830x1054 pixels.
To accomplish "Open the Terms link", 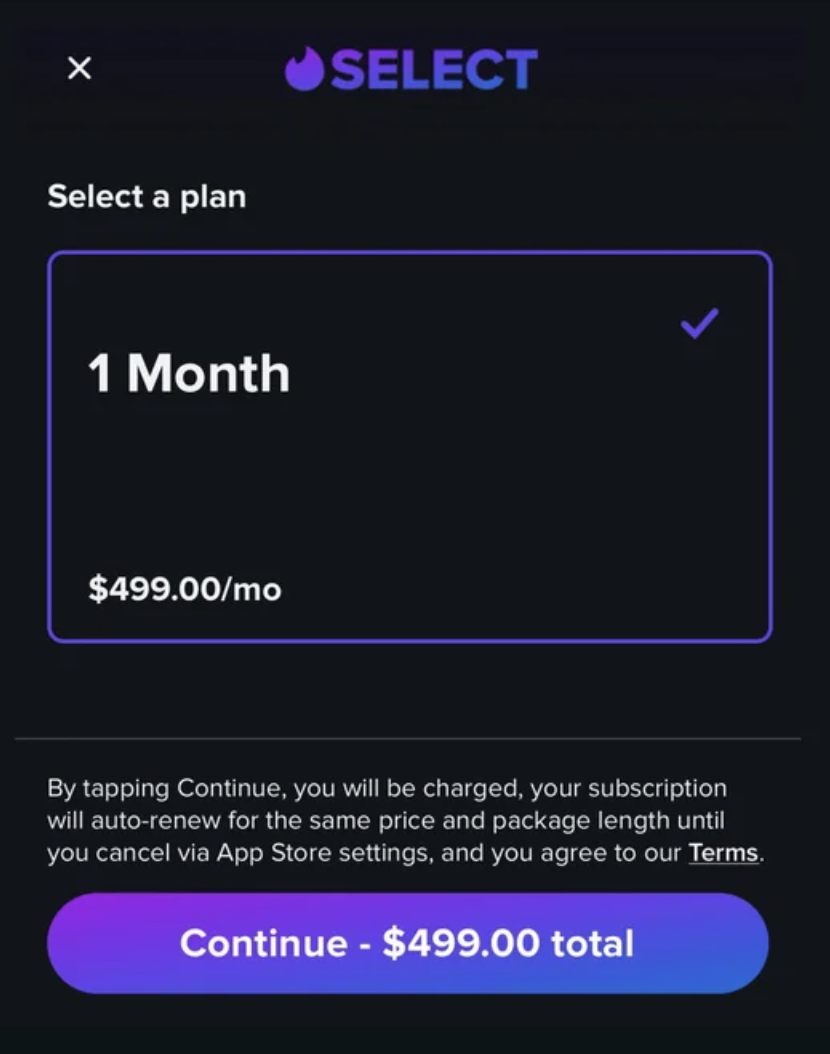I will [x=723, y=854].
